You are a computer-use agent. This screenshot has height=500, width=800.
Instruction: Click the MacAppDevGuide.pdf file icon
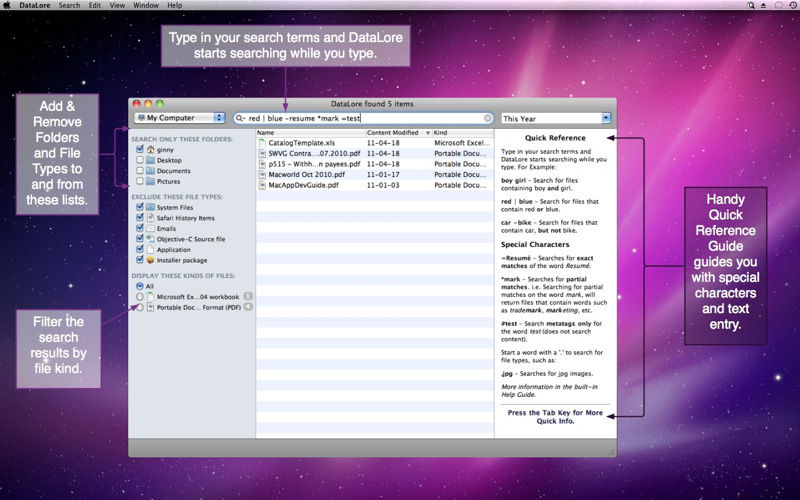(262, 185)
